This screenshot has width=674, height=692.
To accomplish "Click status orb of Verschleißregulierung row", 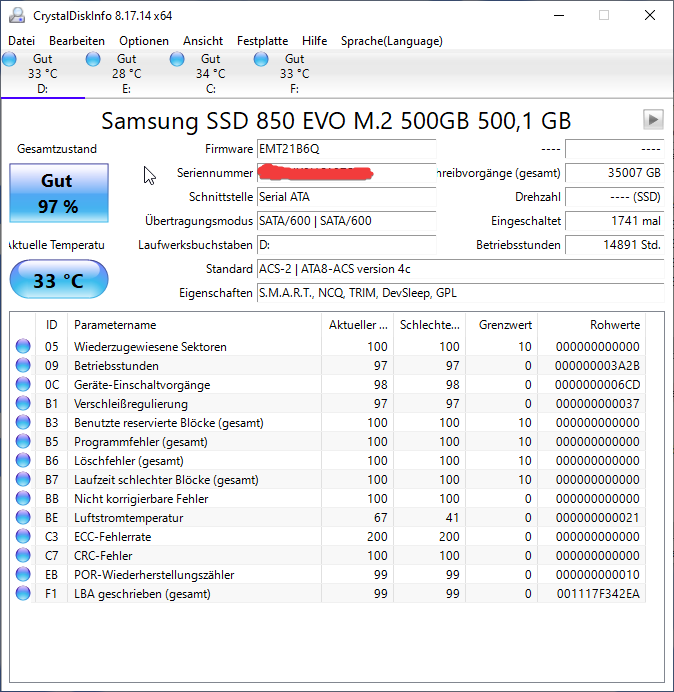I will 23,403.
